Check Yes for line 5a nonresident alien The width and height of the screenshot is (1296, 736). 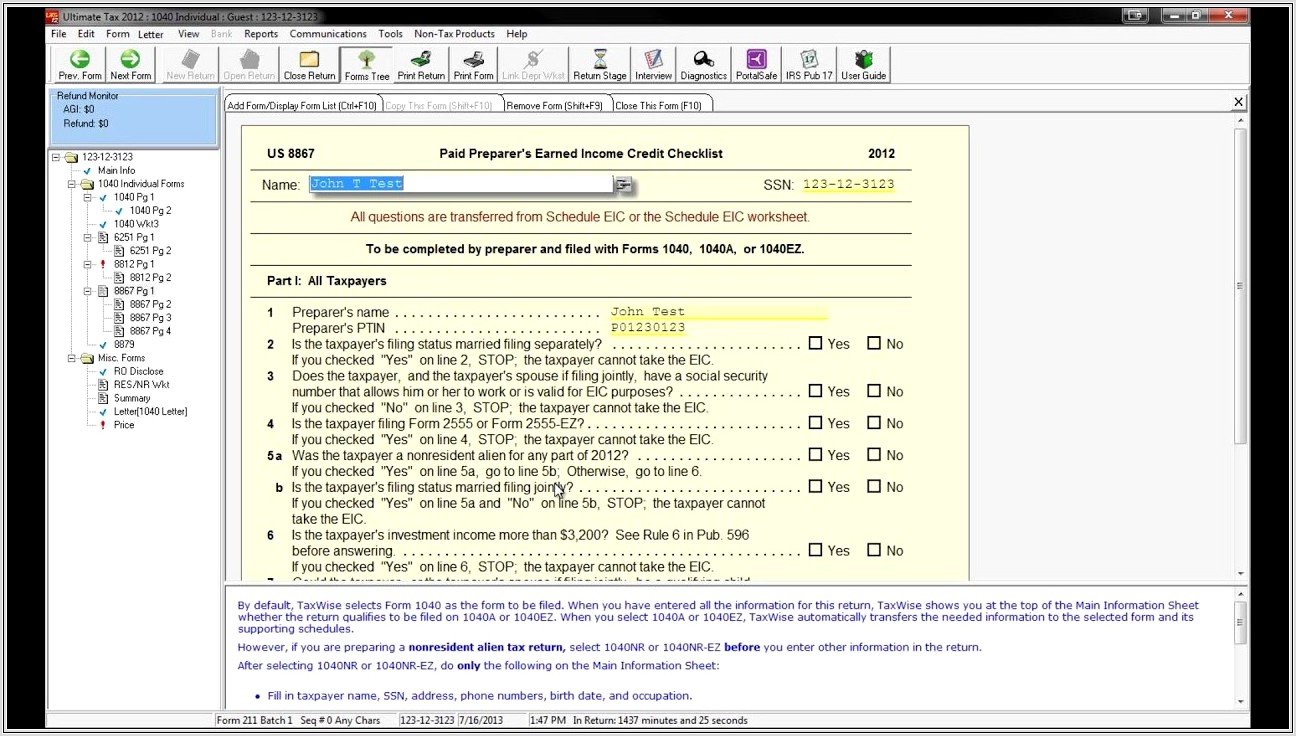(x=815, y=454)
